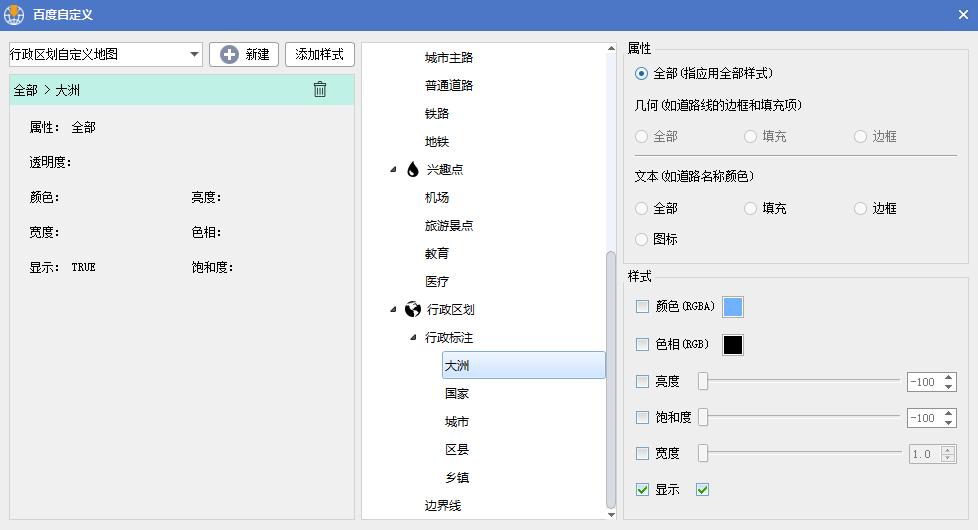Collapse the 行政标注 tree node
The height and width of the screenshot is (530, 978).
pos(413,337)
